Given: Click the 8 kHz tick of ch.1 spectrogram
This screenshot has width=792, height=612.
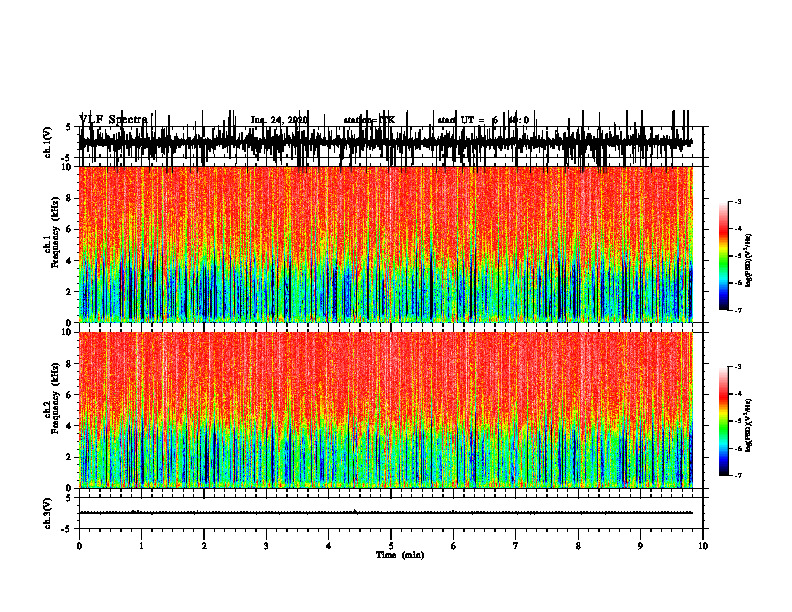Looking at the screenshot, I should click(70, 198).
